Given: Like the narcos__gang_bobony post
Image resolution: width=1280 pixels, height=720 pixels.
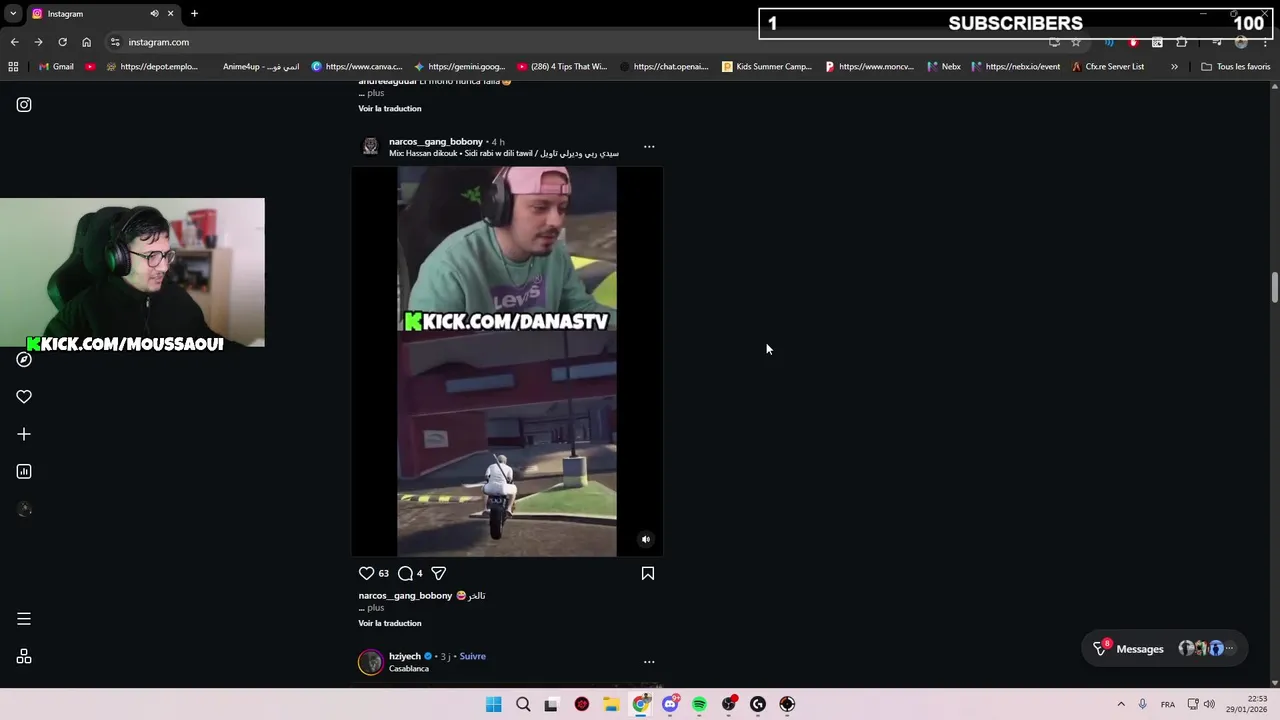Looking at the screenshot, I should (x=366, y=573).
